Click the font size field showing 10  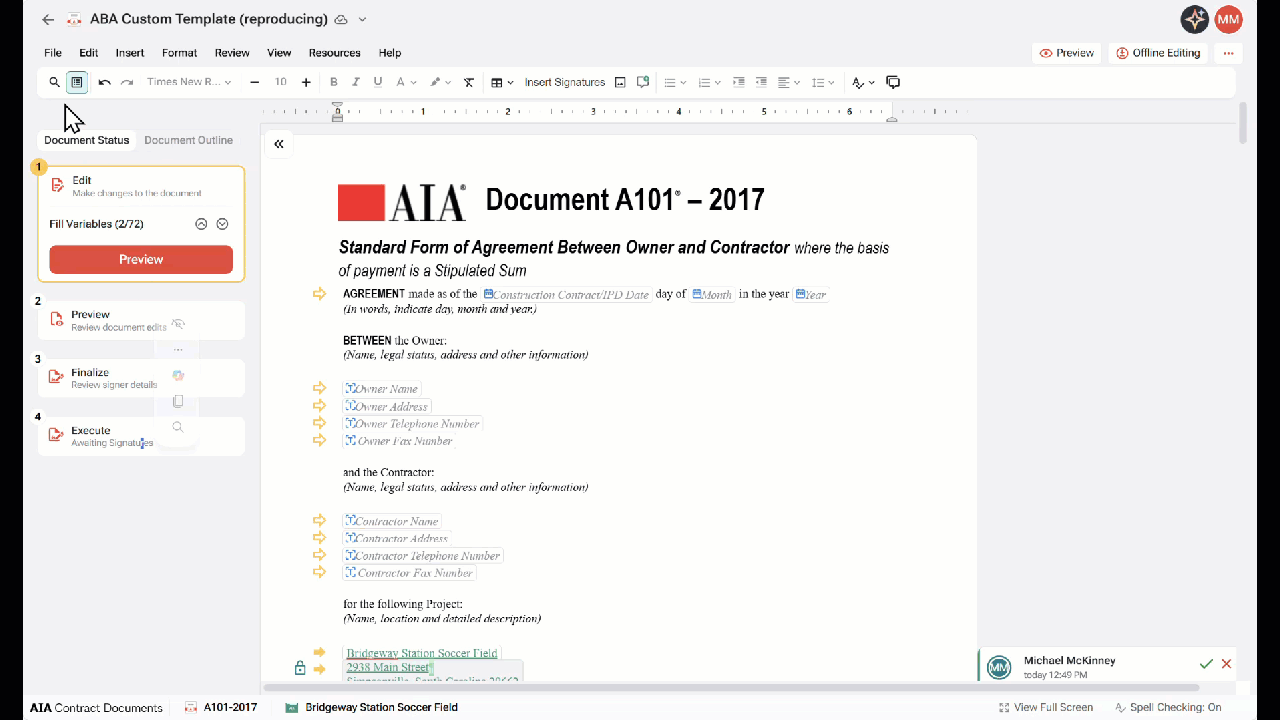[x=281, y=82]
